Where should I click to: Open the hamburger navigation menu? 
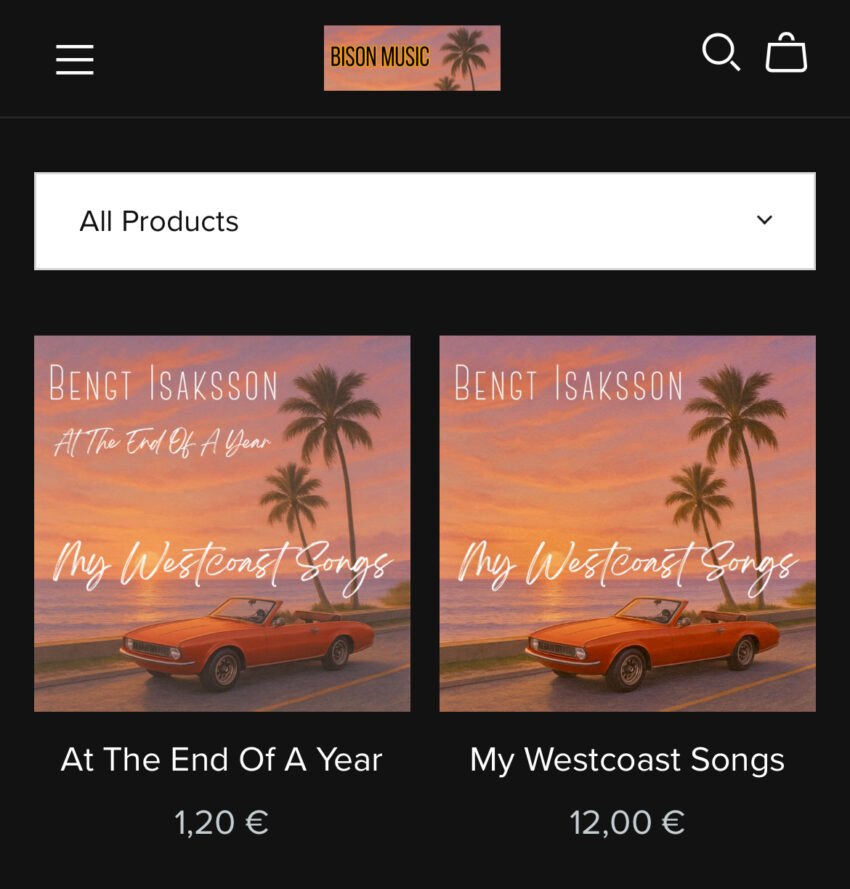(74, 60)
